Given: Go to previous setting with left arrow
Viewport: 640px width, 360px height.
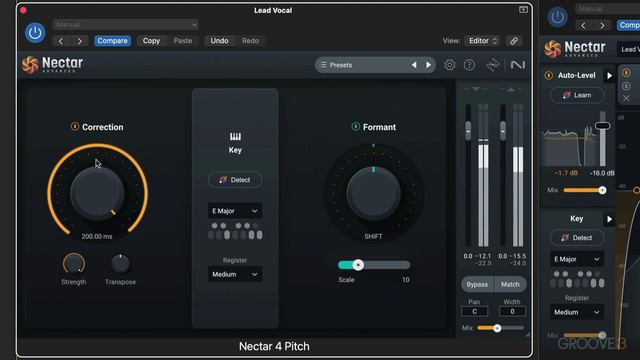Looking at the screenshot, I should (60, 41).
